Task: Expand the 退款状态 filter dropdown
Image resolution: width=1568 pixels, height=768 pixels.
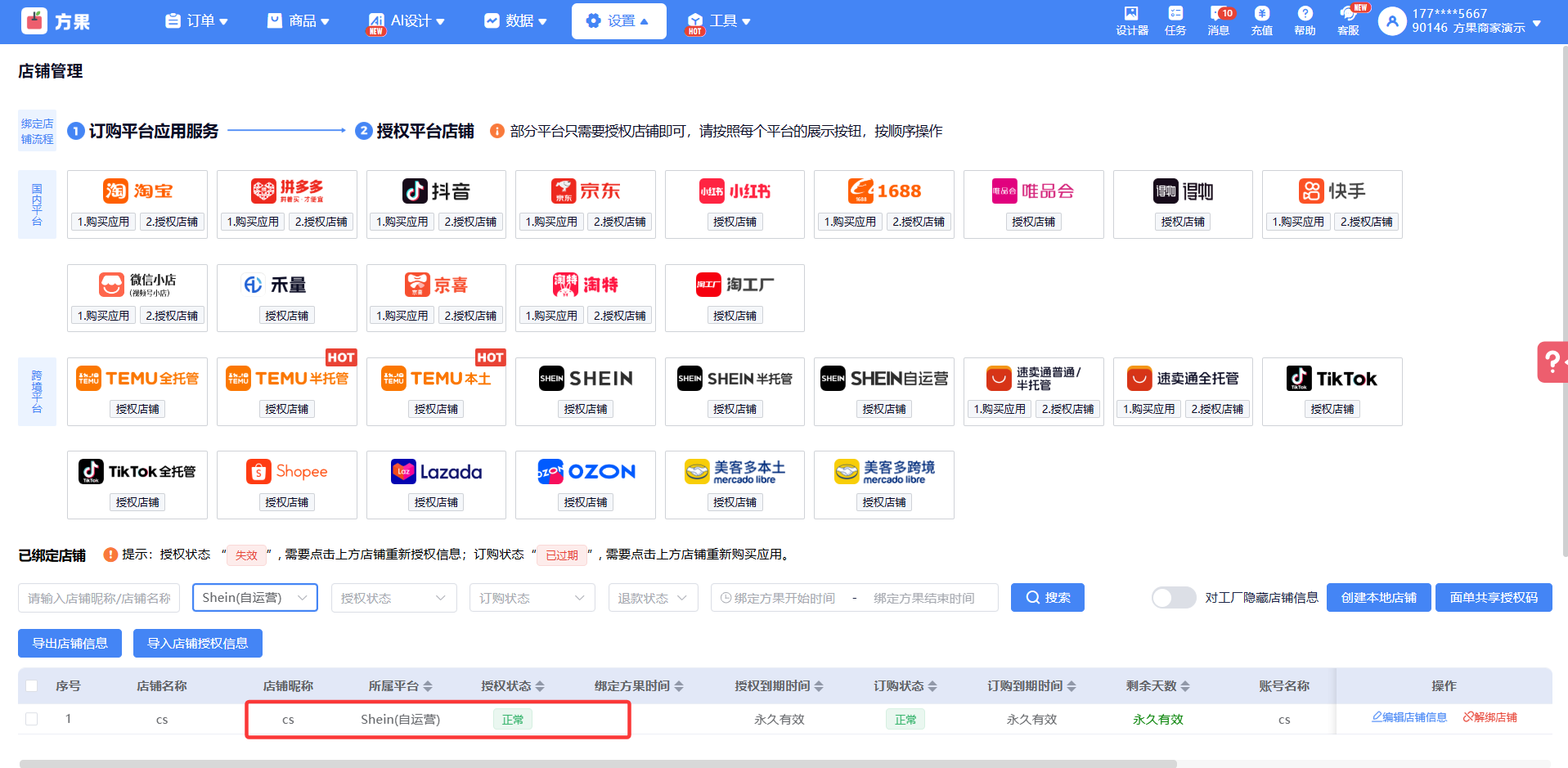Action: click(x=652, y=598)
